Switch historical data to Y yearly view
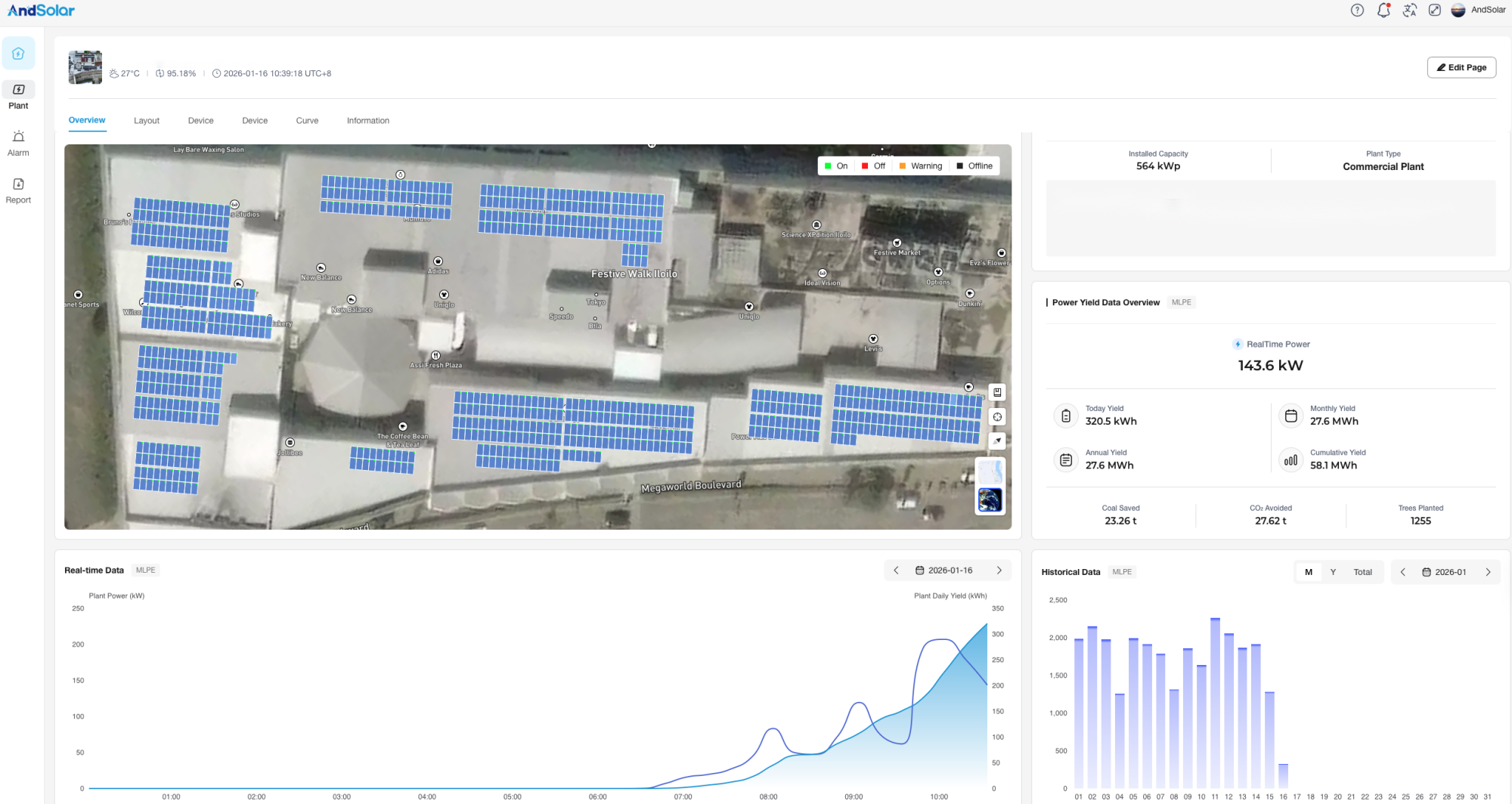The height and width of the screenshot is (804, 1512). [1333, 572]
